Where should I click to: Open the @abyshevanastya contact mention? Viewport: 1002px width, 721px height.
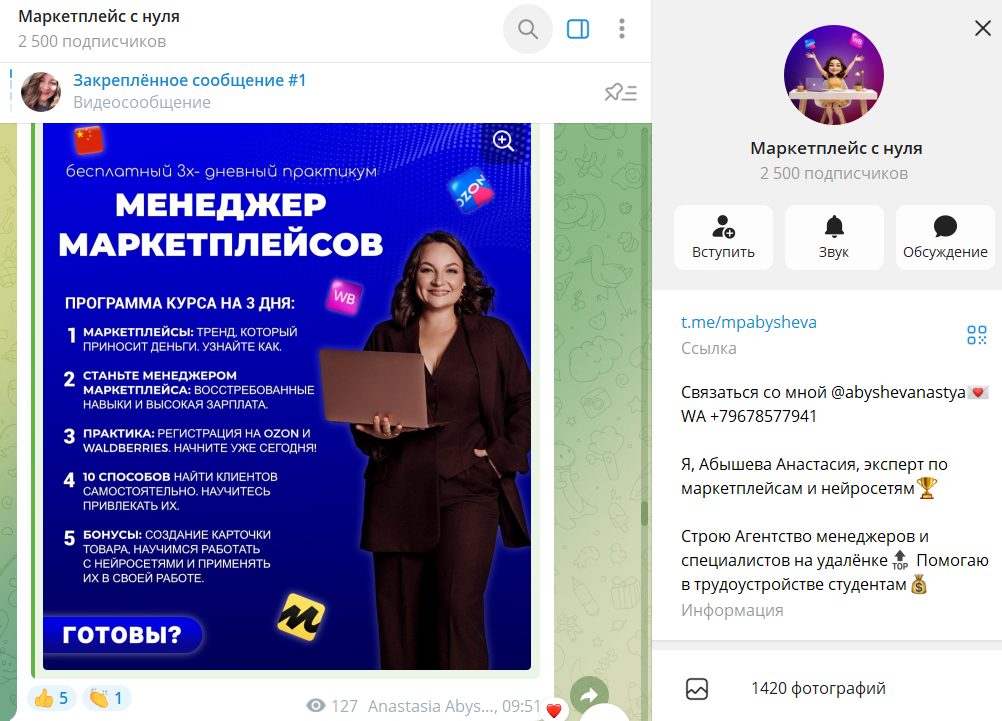pyautogui.click(x=898, y=392)
